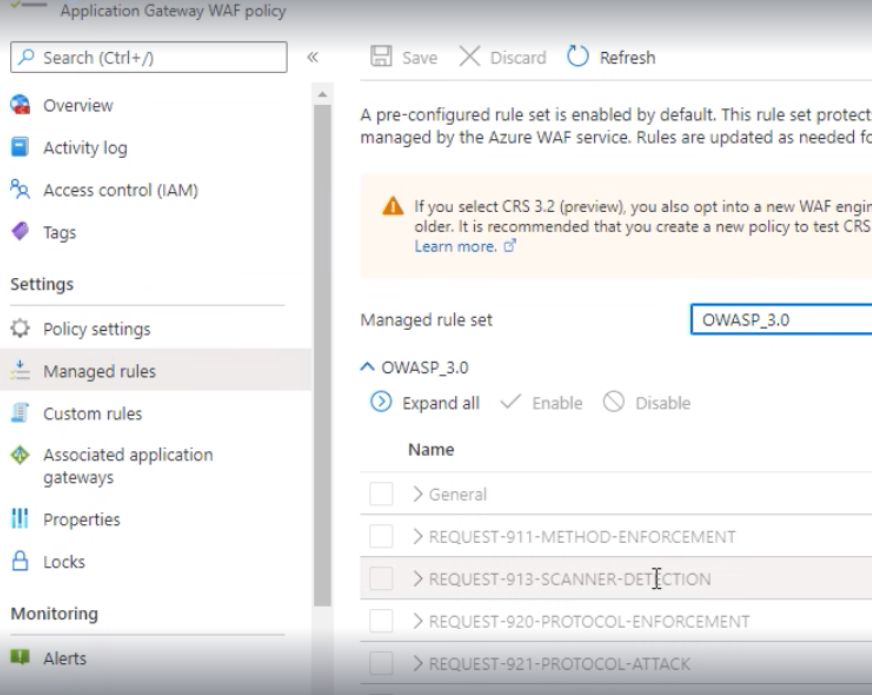Open Alerts under Monitoring

point(65,658)
